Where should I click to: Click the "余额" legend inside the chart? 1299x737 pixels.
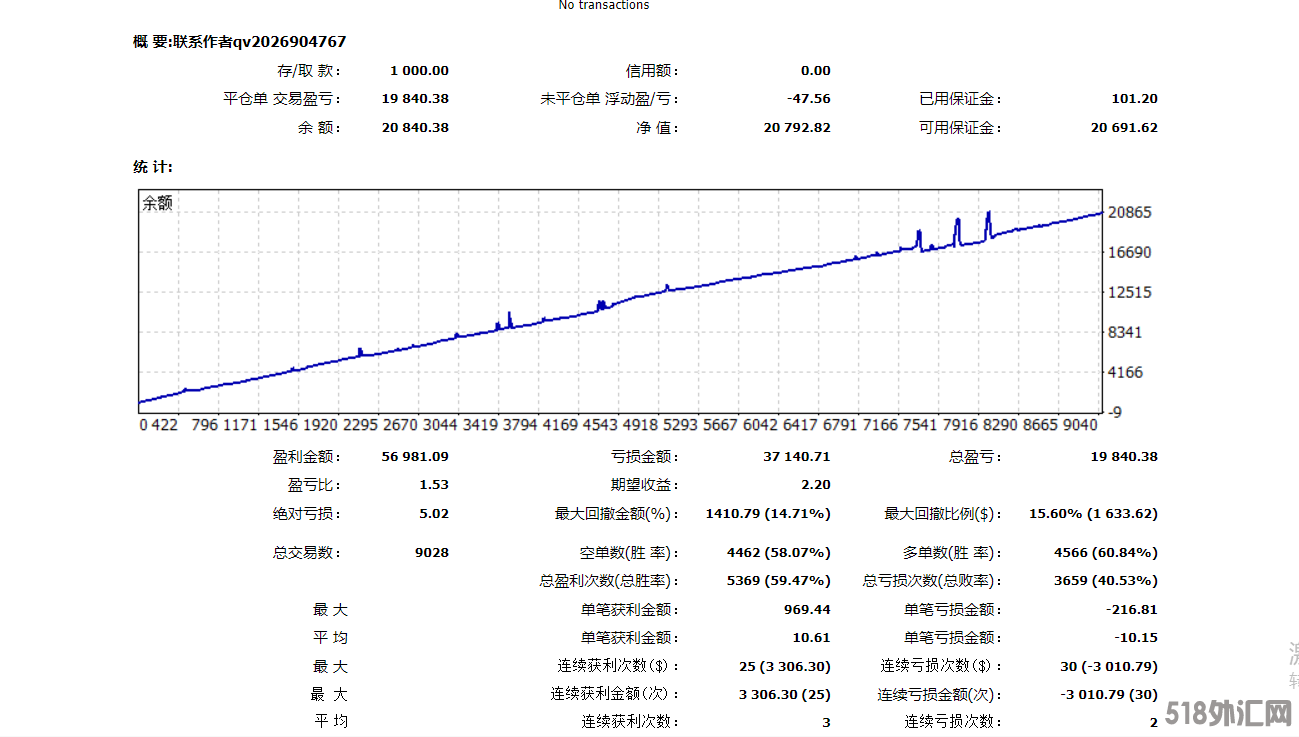(157, 203)
